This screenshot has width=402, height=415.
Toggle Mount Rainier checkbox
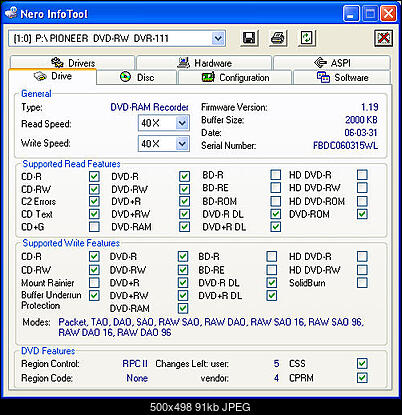pyautogui.click(x=94, y=283)
